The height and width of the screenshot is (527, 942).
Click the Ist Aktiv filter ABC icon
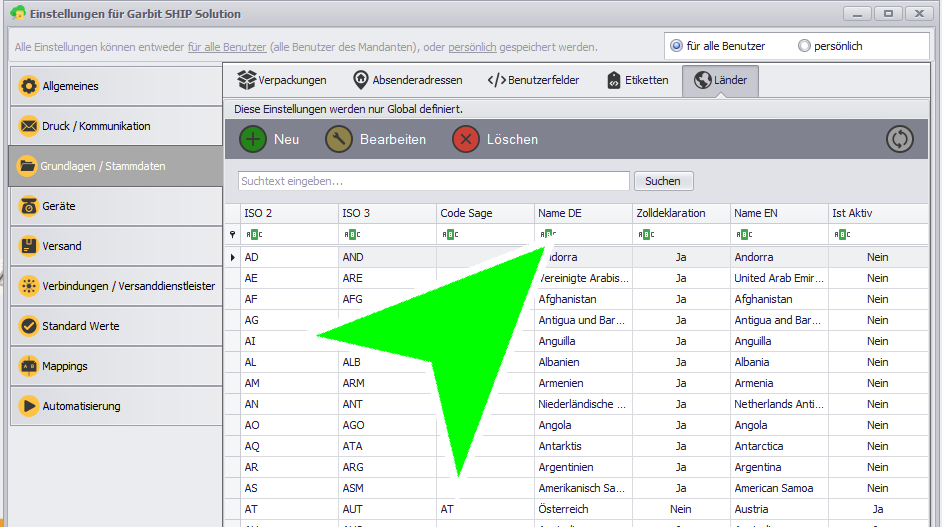tap(842, 234)
